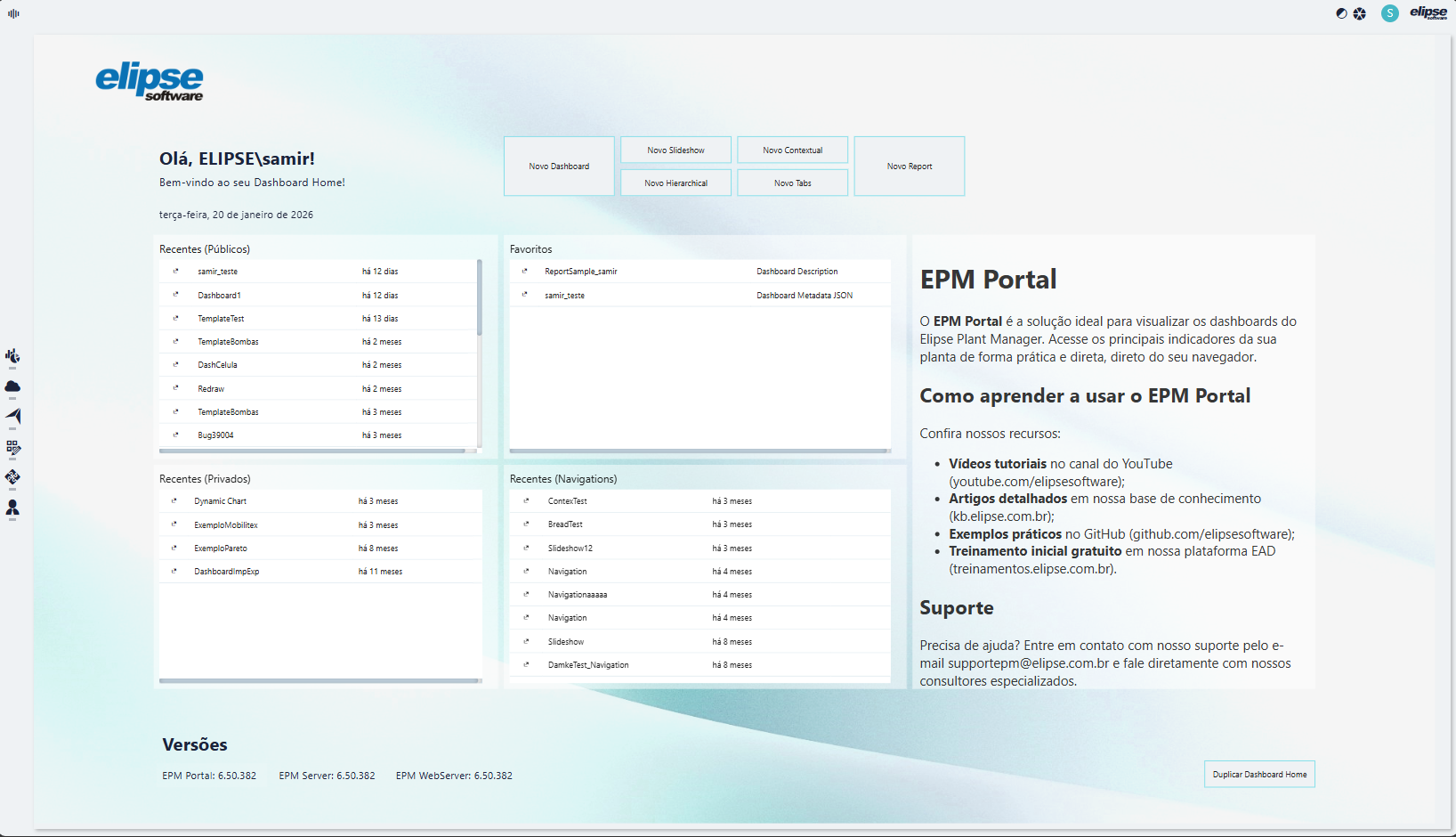The height and width of the screenshot is (837, 1456).
Task: Click vertical scrollbar in Recentes (Públicos) list
Action: pyautogui.click(x=480, y=298)
